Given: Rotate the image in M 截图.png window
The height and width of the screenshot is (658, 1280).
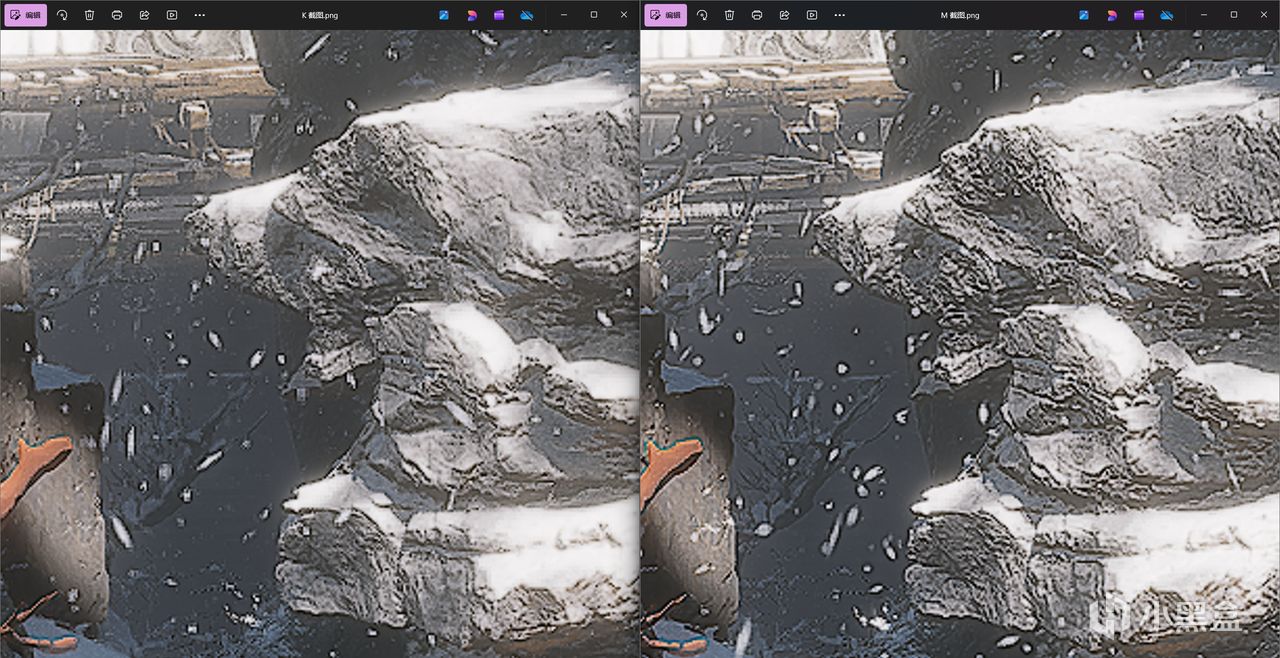Looking at the screenshot, I should pyautogui.click(x=702, y=15).
